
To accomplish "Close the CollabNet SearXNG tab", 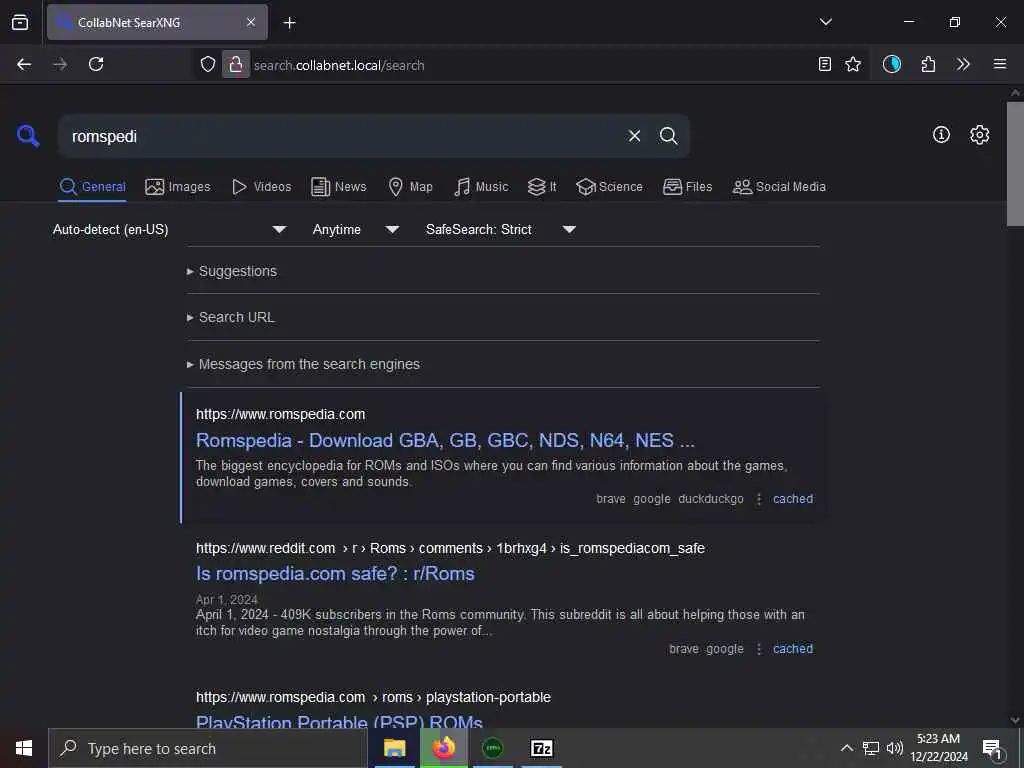I will [251, 22].
